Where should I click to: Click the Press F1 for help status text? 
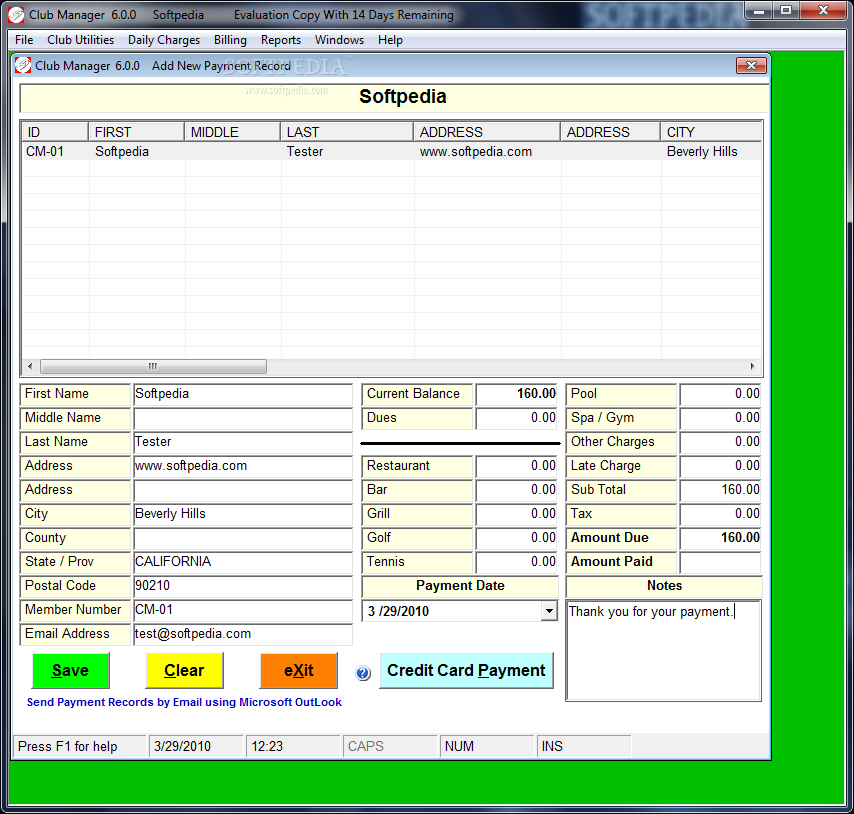click(68, 746)
